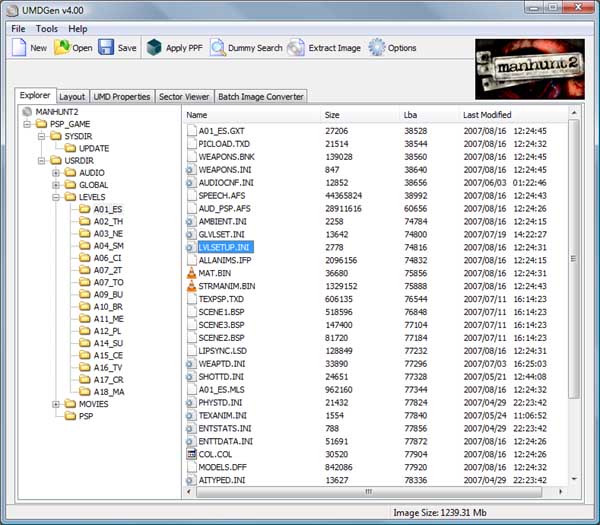
Task: Expand the AUDIO folder node
Action: tap(56, 173)
